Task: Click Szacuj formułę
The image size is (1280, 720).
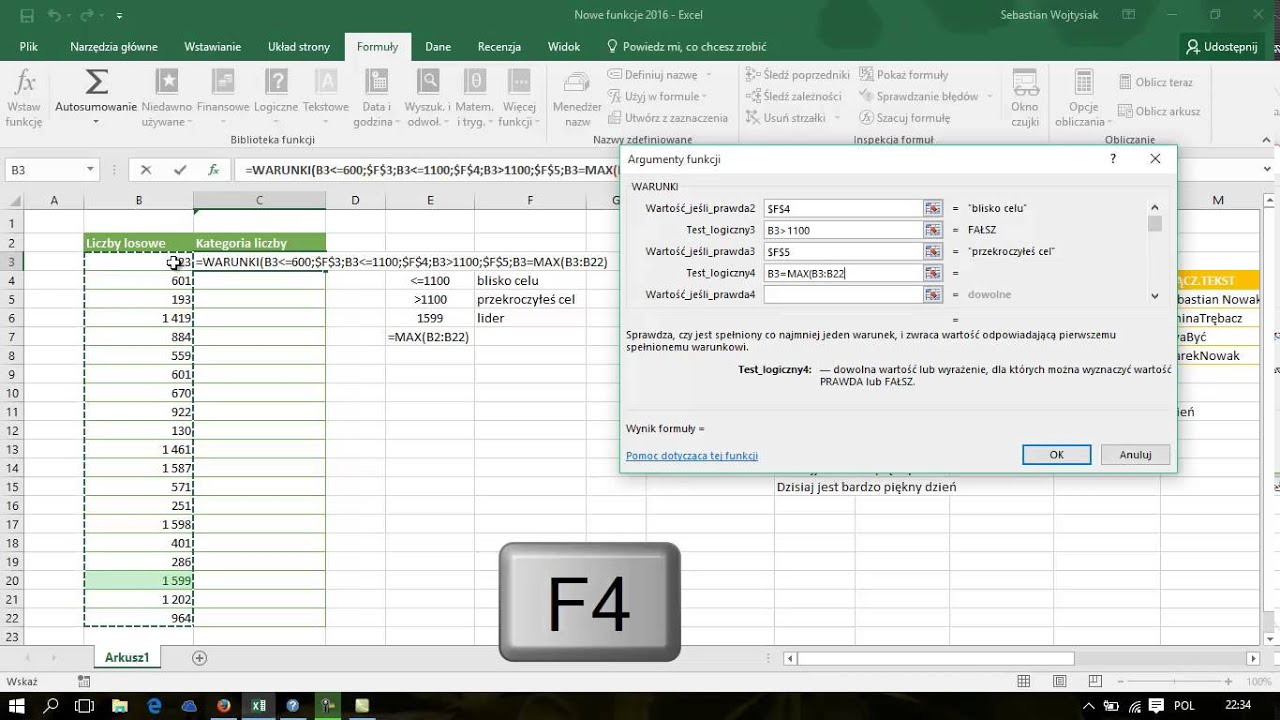Action: [904, 117]
